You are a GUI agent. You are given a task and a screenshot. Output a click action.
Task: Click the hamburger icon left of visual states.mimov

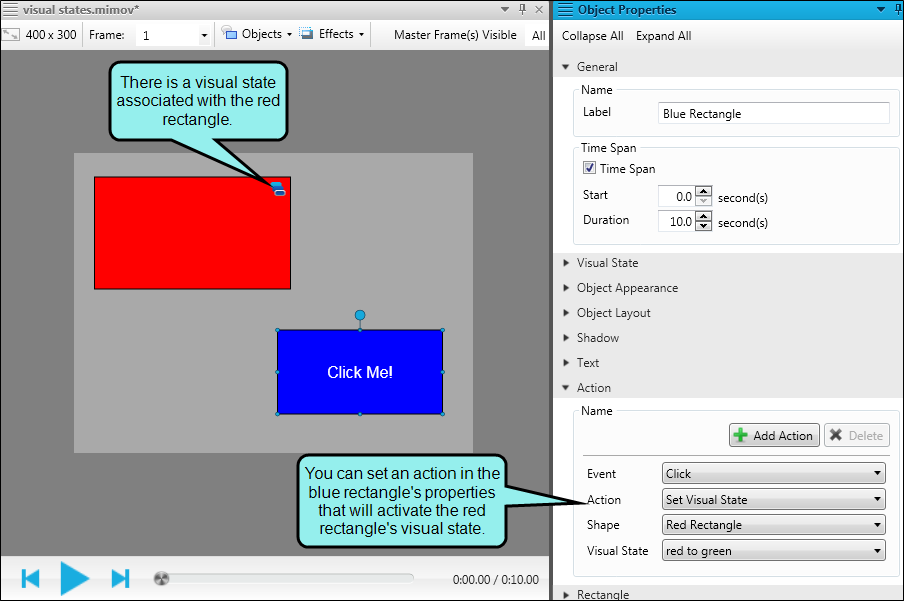pos(10,10)
